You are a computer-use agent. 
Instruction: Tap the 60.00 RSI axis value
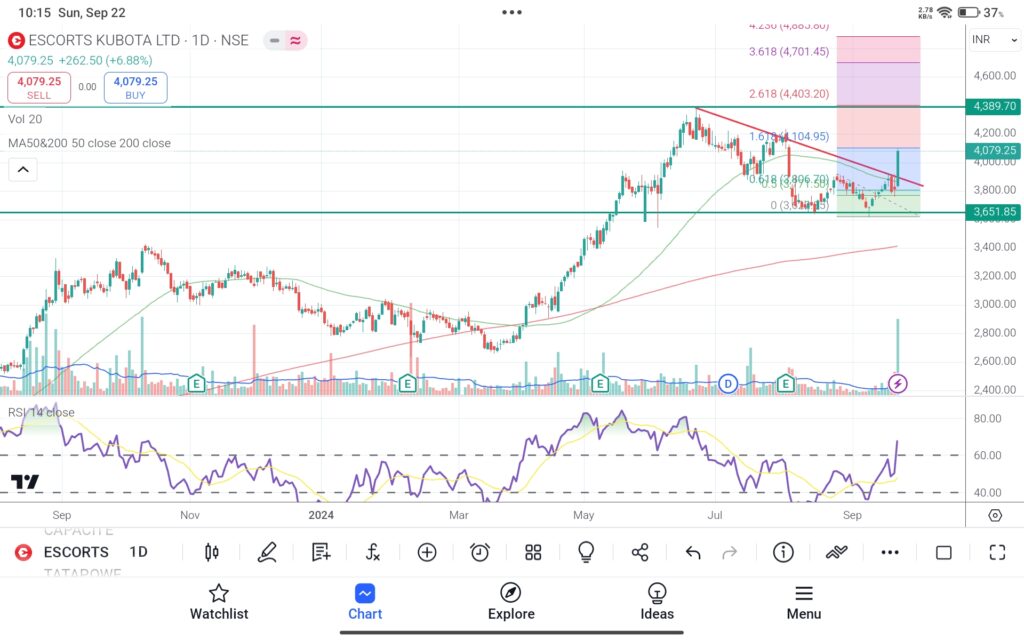(987, 455)
